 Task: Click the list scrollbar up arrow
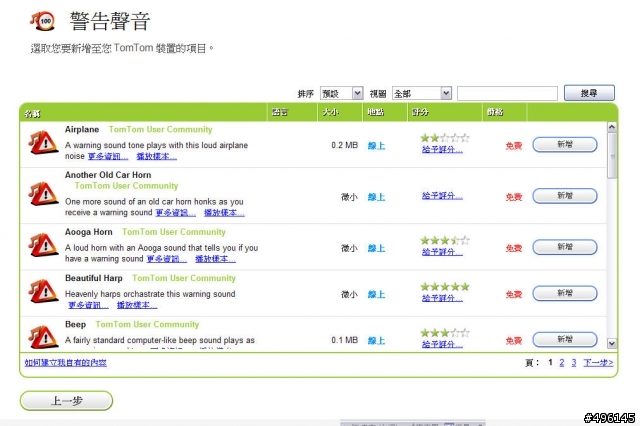[x=611, y=127]
